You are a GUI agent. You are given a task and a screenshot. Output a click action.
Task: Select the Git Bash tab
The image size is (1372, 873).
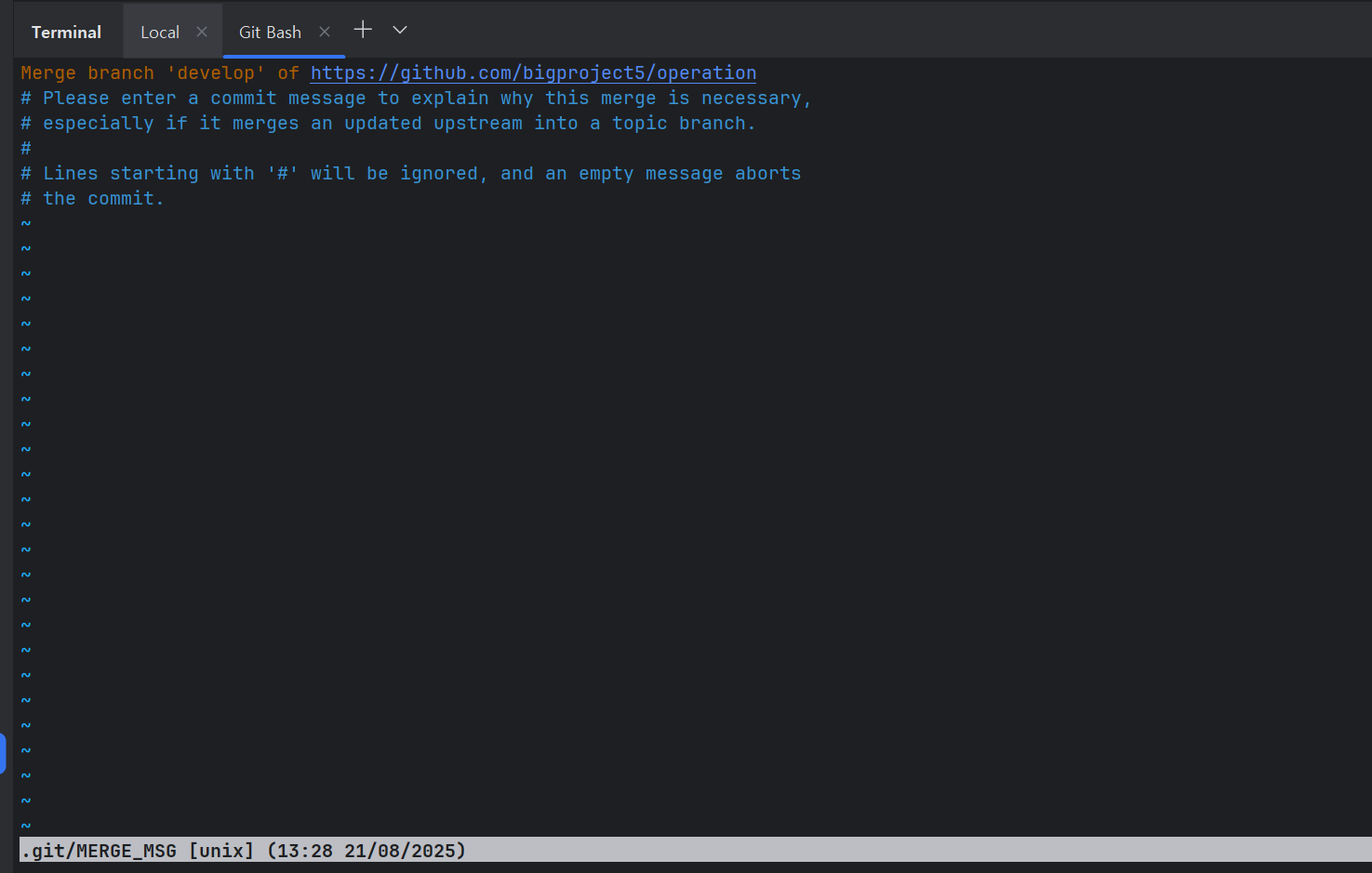click(x=270, y=33)
